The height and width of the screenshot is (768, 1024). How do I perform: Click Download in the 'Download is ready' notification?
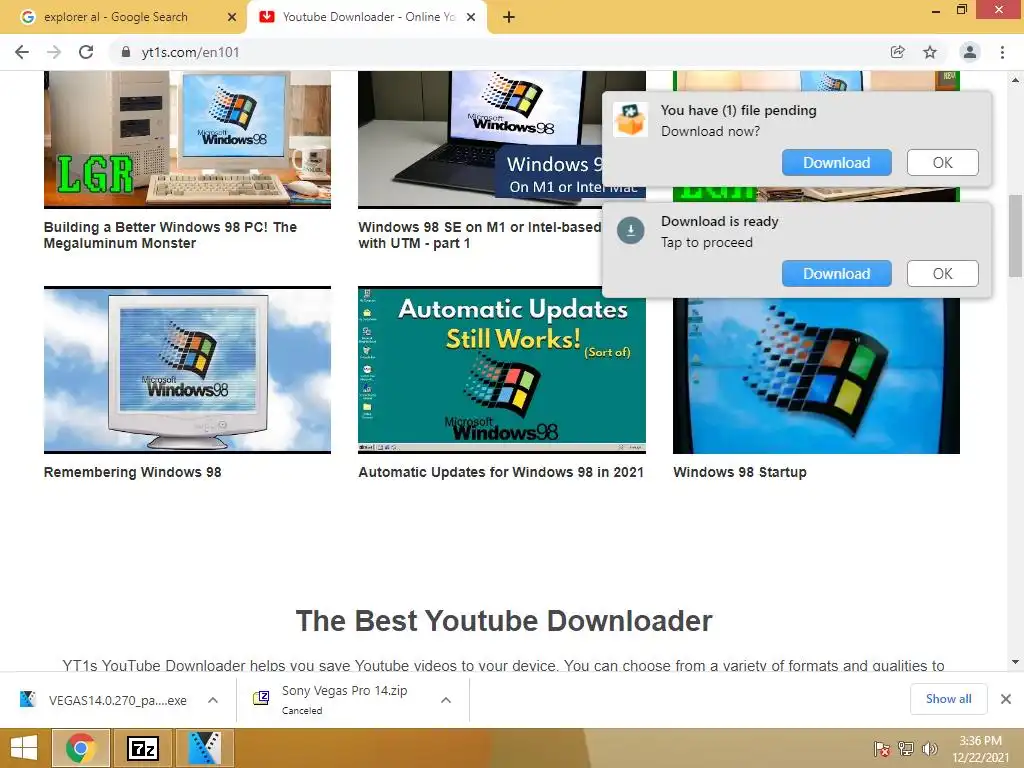(x=837, y=274)
